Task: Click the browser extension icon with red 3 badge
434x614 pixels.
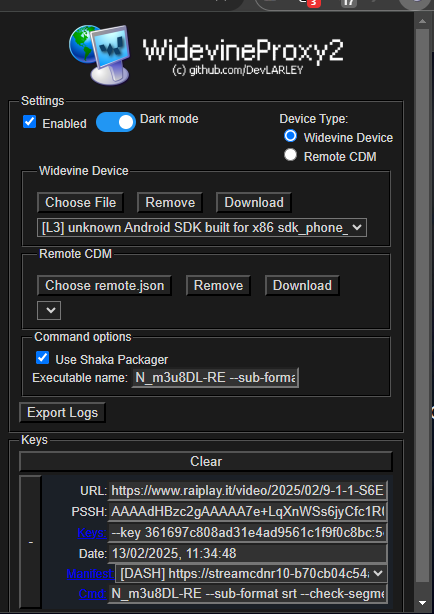Action: [x=309, y=2]
